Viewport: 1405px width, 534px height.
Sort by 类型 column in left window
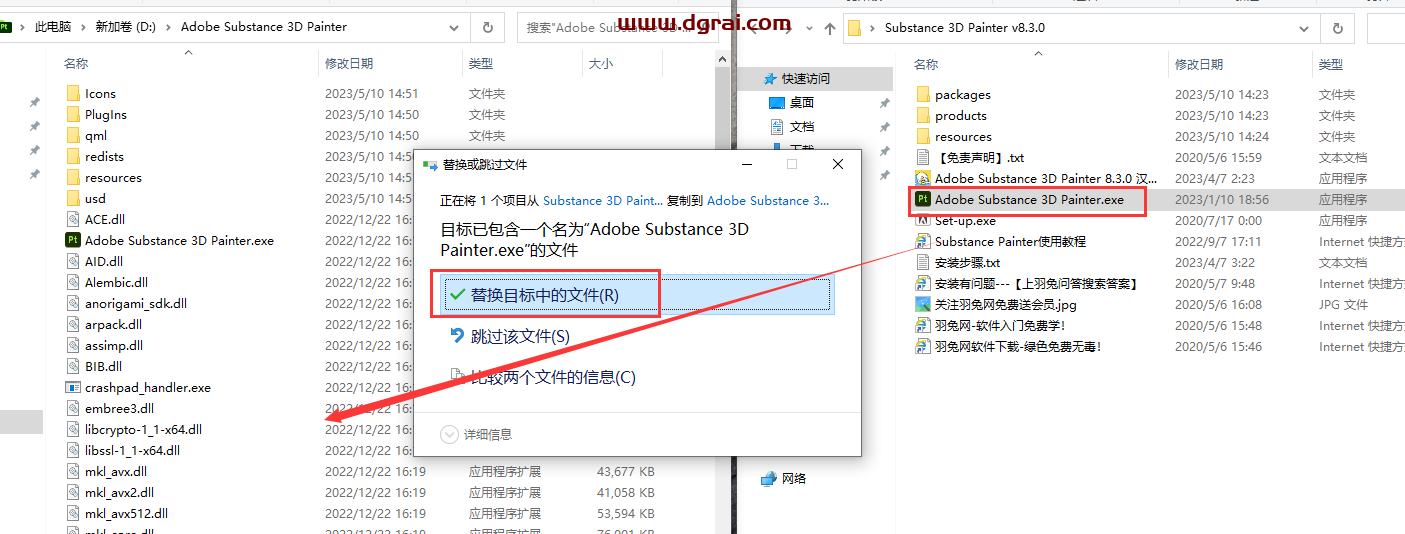coord(480,63)
